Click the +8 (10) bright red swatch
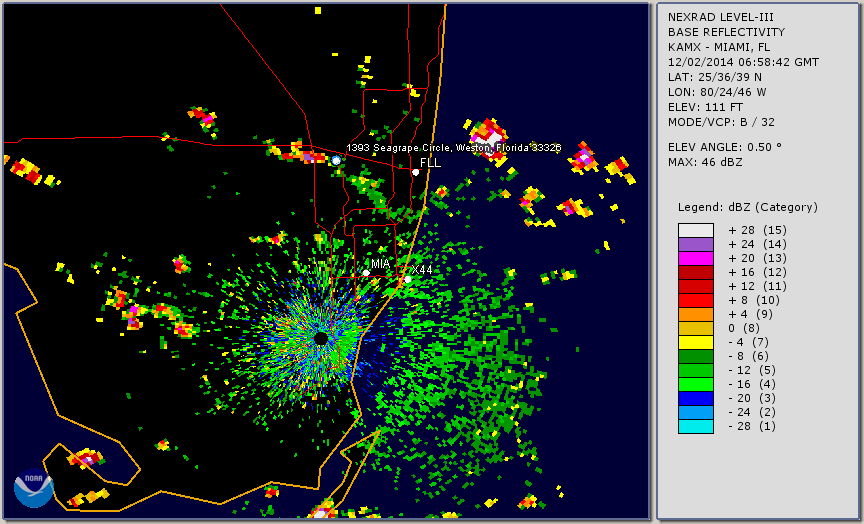This screenshot has height=524, width=864. (x=696, y=300)
